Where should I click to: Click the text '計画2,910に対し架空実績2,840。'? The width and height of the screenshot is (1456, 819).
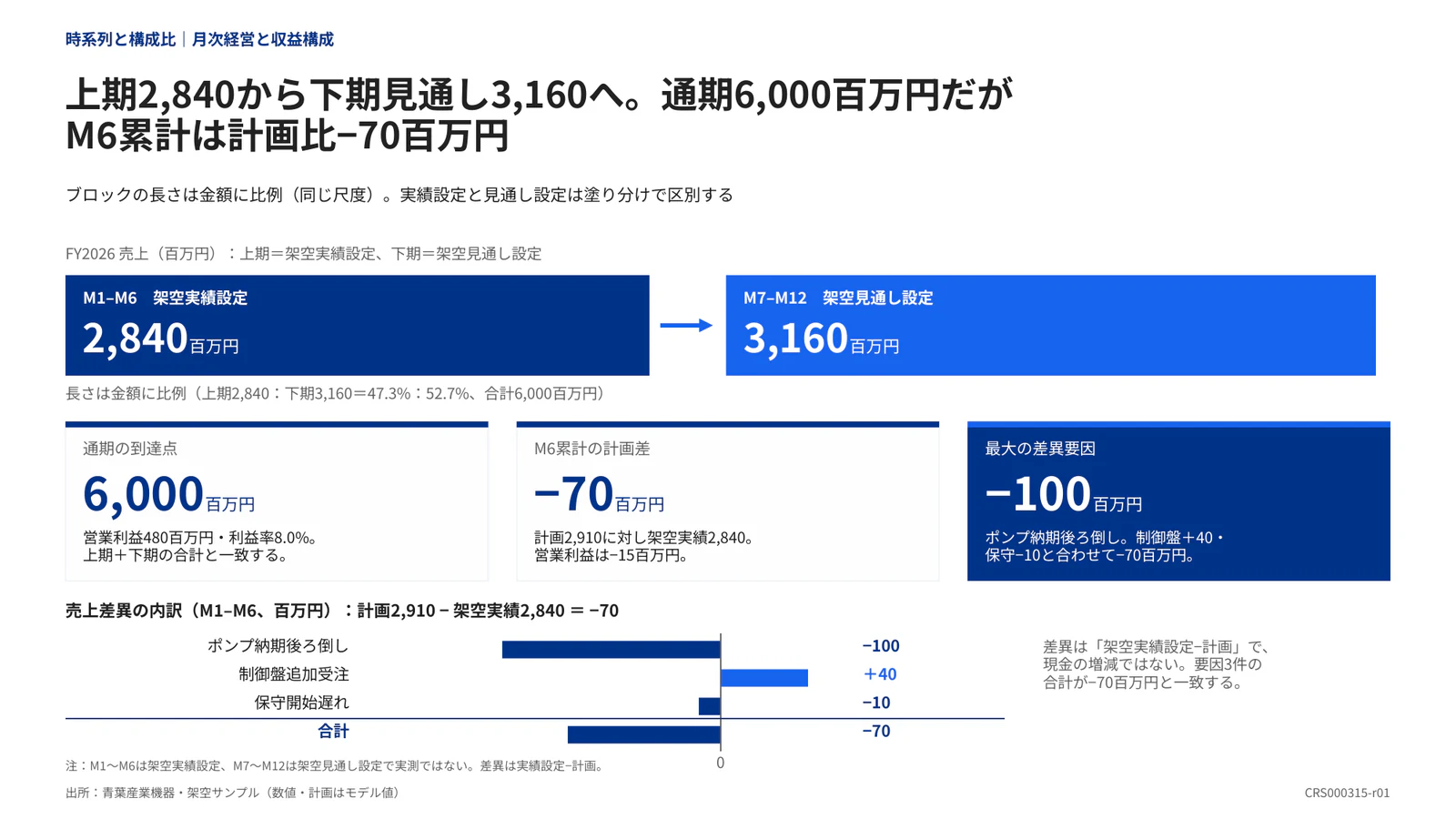pyautogui.click(x=644, y=538)
